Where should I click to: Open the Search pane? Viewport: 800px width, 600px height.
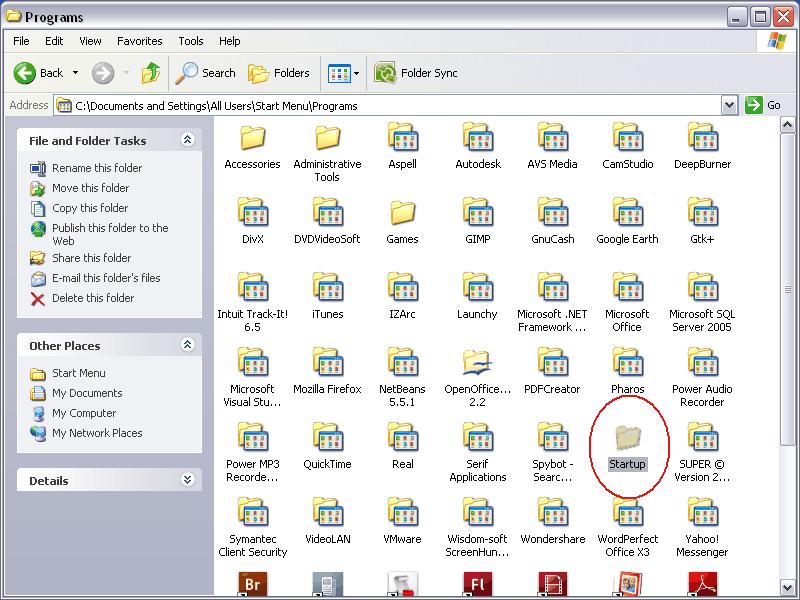point(205,72)
